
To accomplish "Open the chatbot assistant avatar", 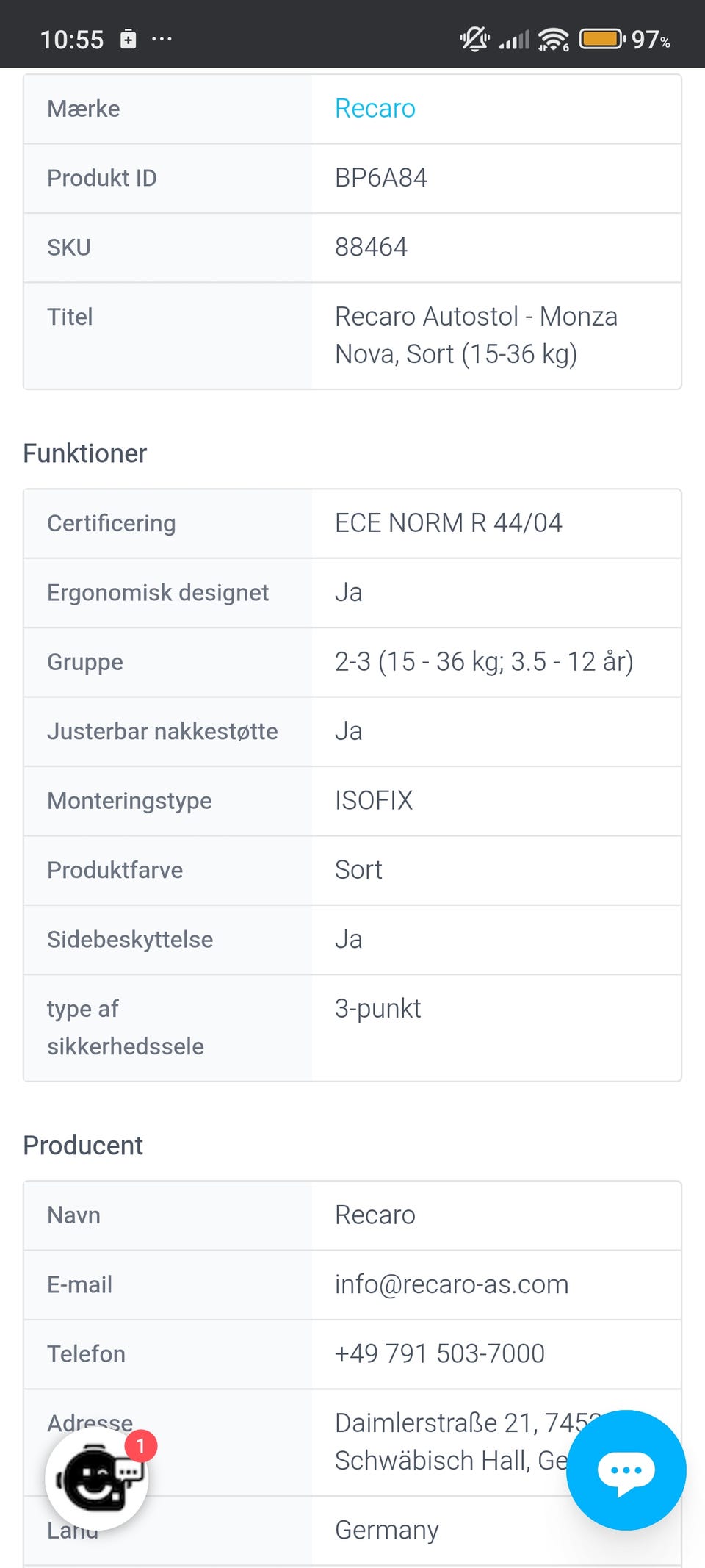I will point(96,1478).
